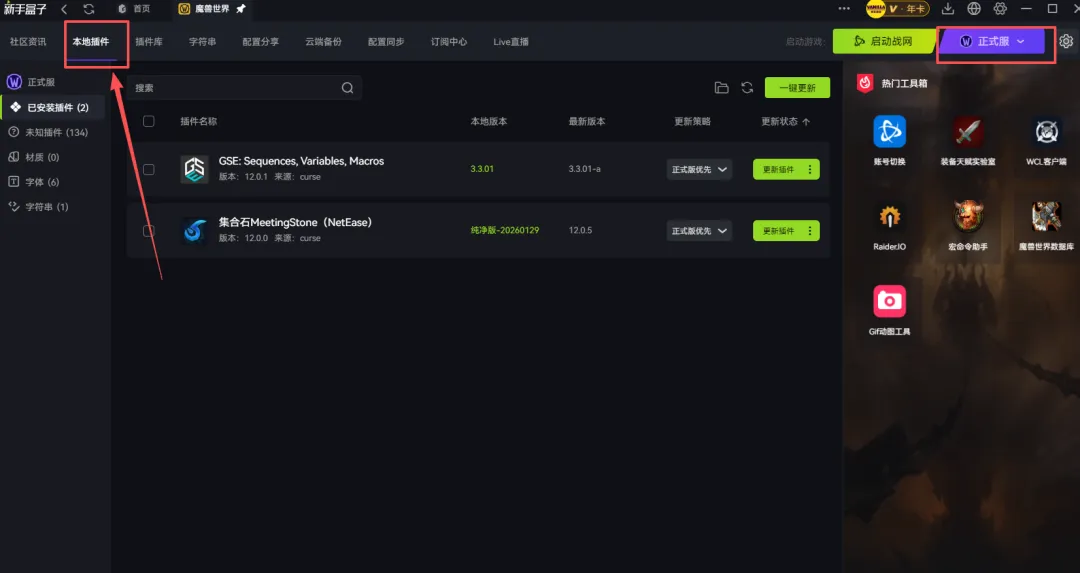1080x573 pixels.
Task: Open the more options dots on the 集合石 row
Action: coord(810,230)
